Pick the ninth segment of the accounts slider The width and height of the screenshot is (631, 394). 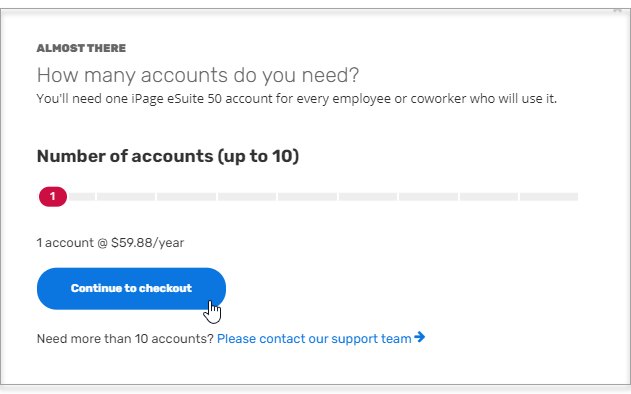point(489,197)
